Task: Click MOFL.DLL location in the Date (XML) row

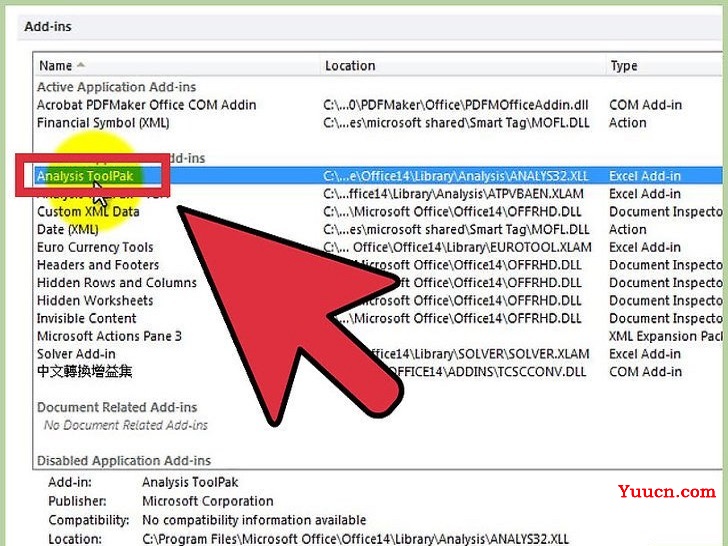Action: (456, 230)
